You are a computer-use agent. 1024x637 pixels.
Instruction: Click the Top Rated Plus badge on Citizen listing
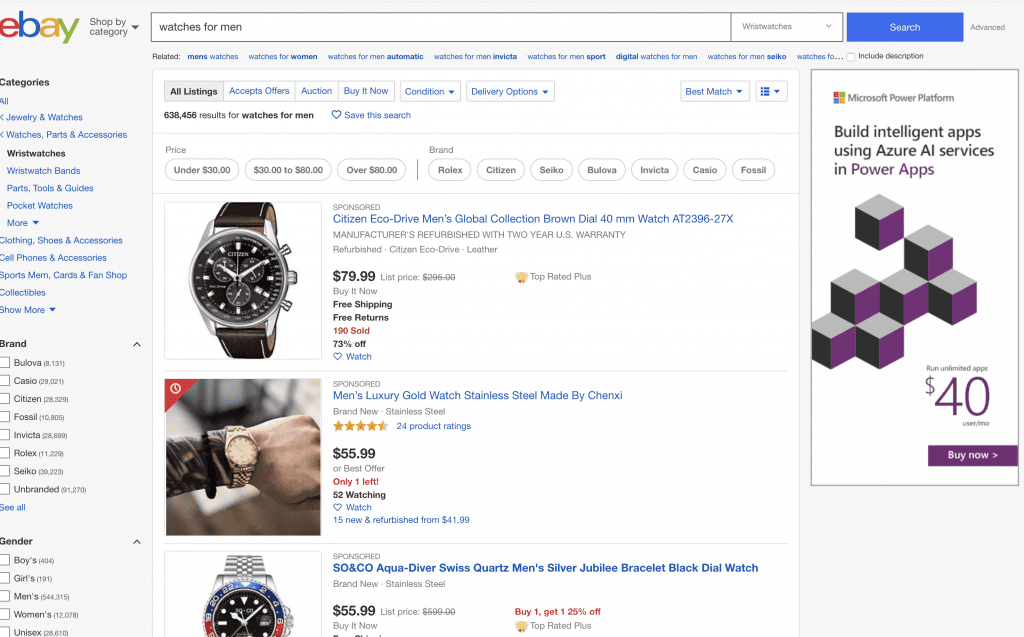point(553,277)
